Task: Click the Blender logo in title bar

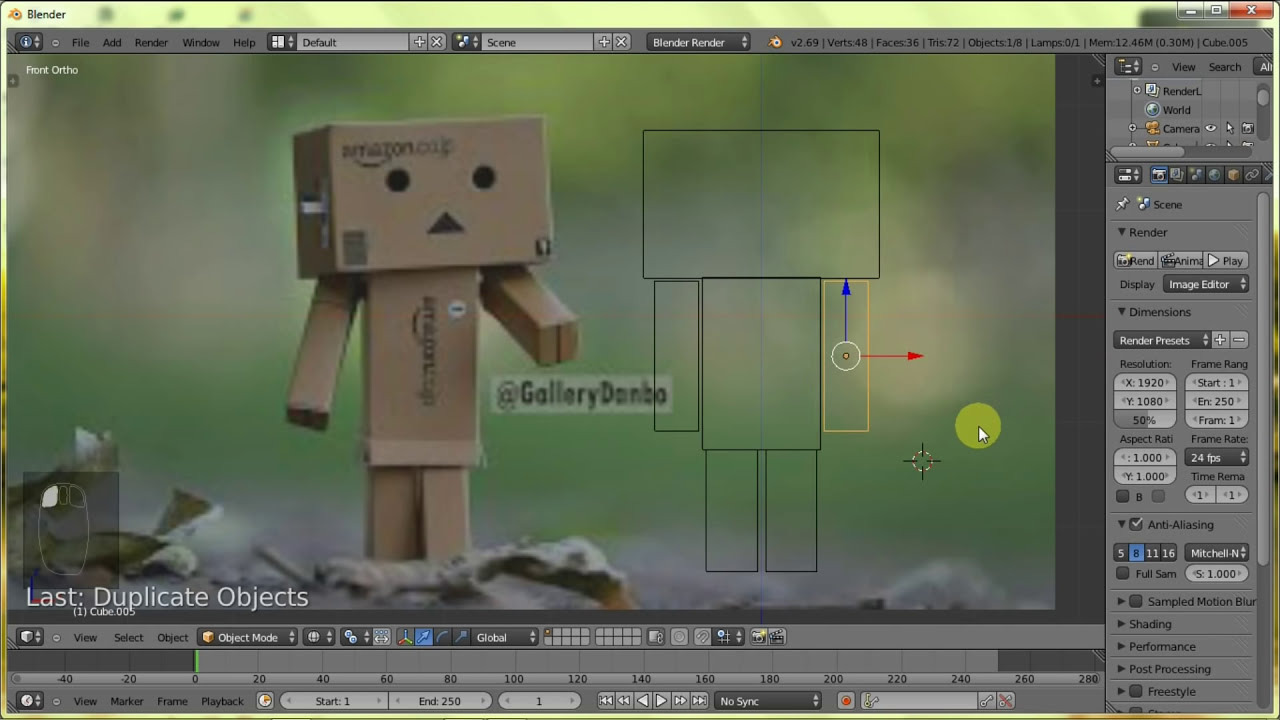Action: coord(15,14)
